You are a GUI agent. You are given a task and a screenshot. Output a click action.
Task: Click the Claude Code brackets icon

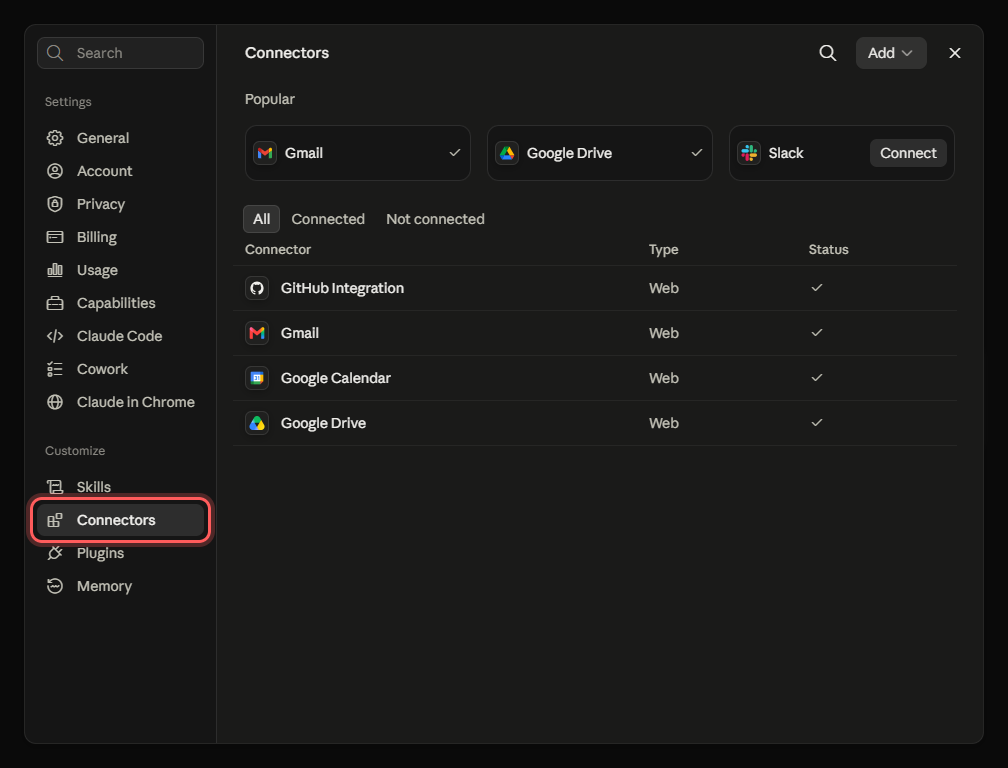tap(55, 336)
